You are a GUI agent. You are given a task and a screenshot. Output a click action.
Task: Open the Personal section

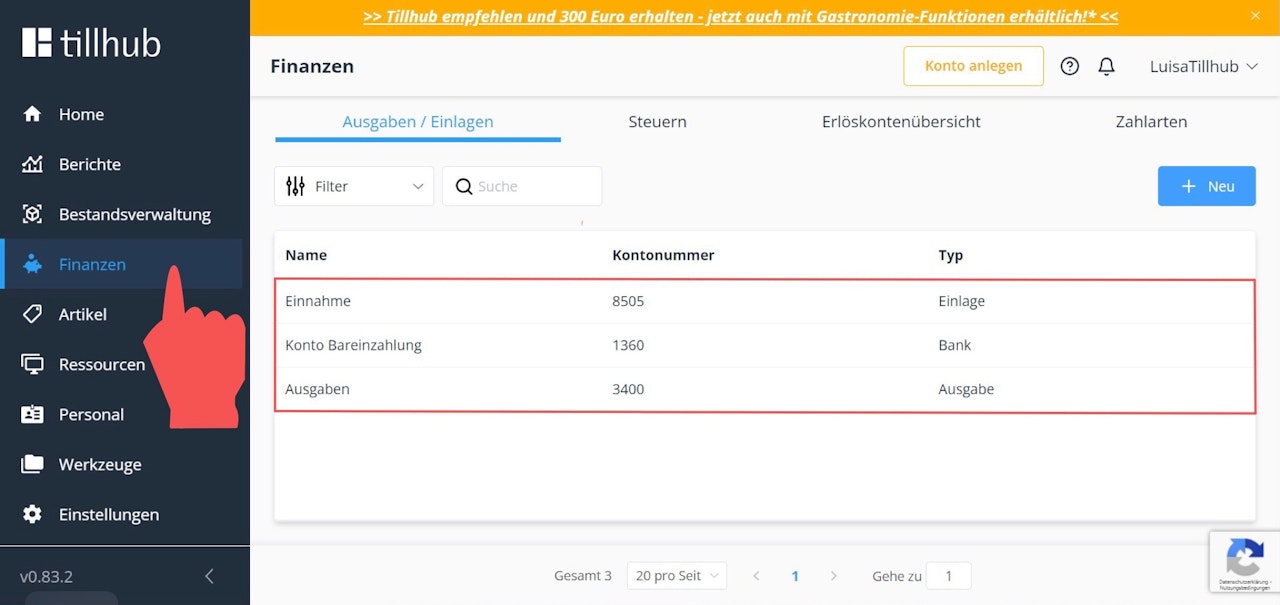(x=92, y=414)
